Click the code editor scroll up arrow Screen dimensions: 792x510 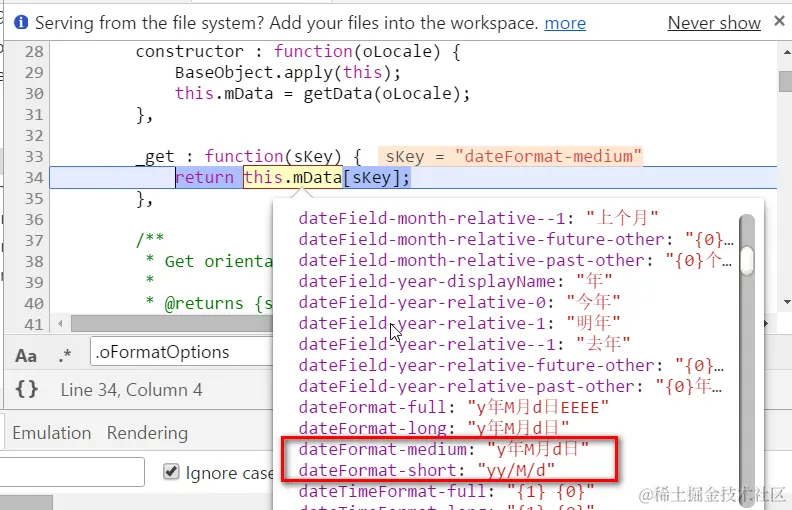click(786, 52)
